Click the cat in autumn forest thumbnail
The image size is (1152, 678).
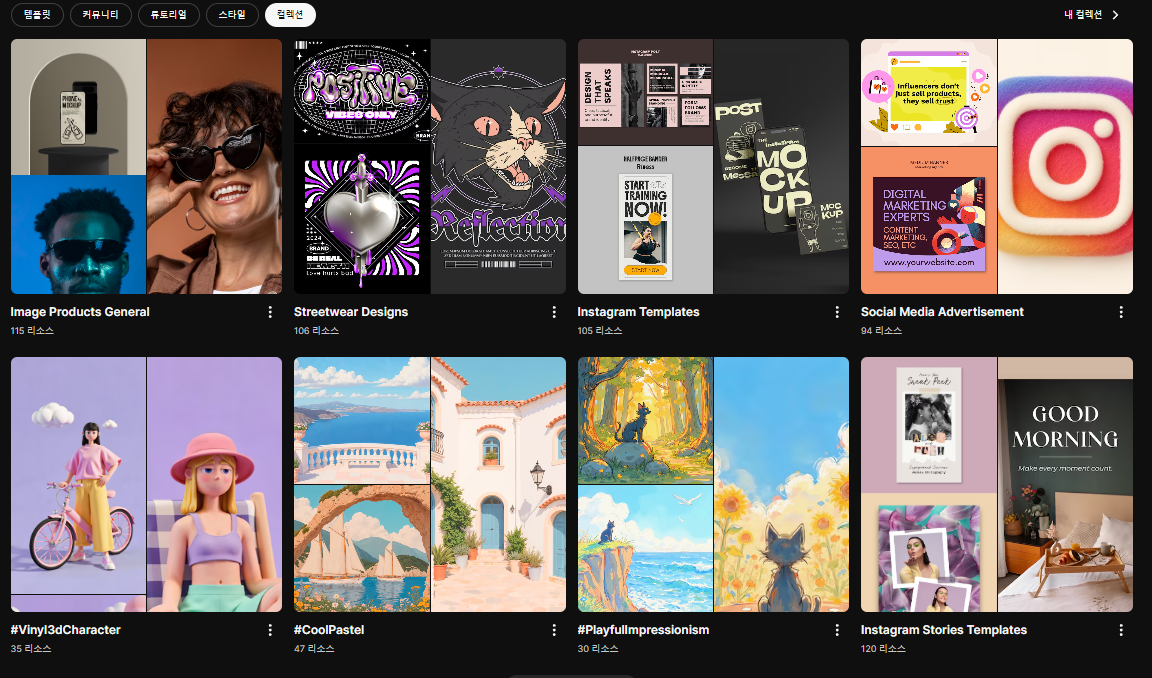point(645,420)
